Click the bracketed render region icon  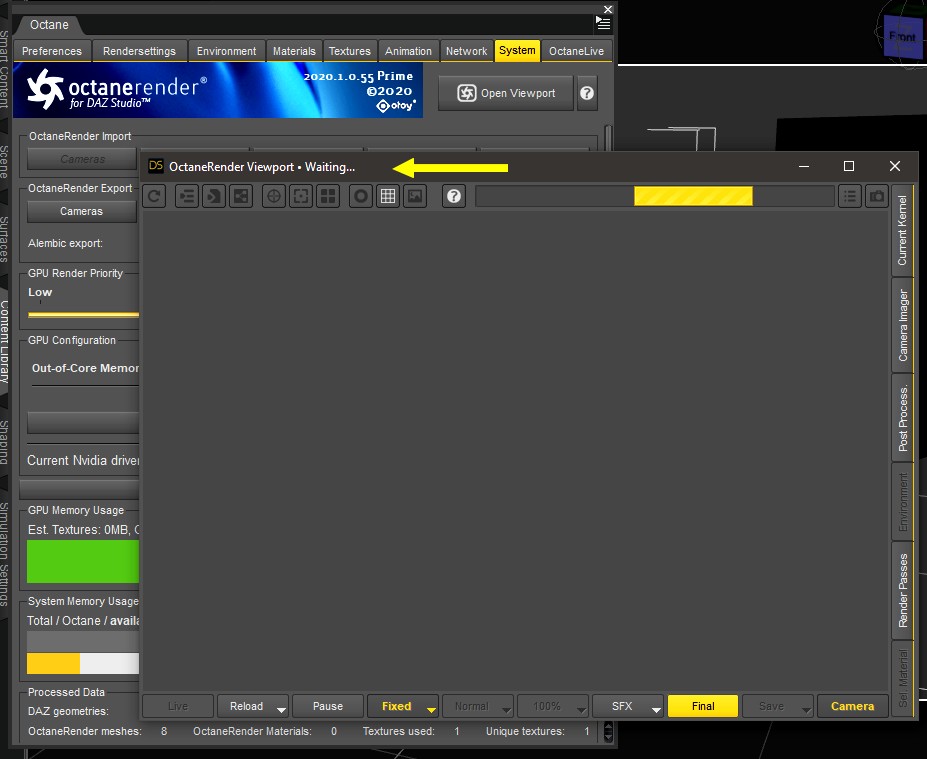(x=301, y=196)
